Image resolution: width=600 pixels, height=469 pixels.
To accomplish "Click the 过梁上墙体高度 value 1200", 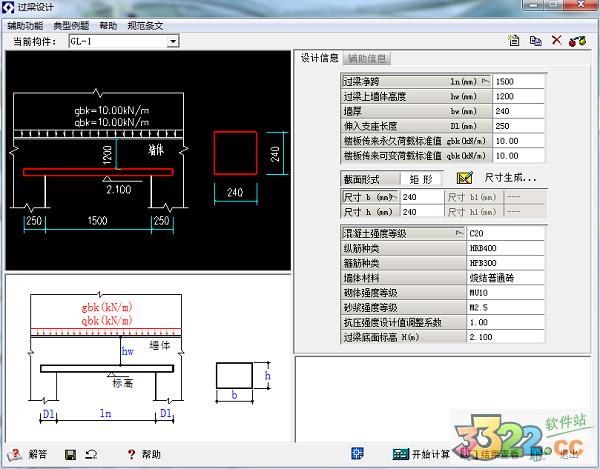I will click(518, 96).
